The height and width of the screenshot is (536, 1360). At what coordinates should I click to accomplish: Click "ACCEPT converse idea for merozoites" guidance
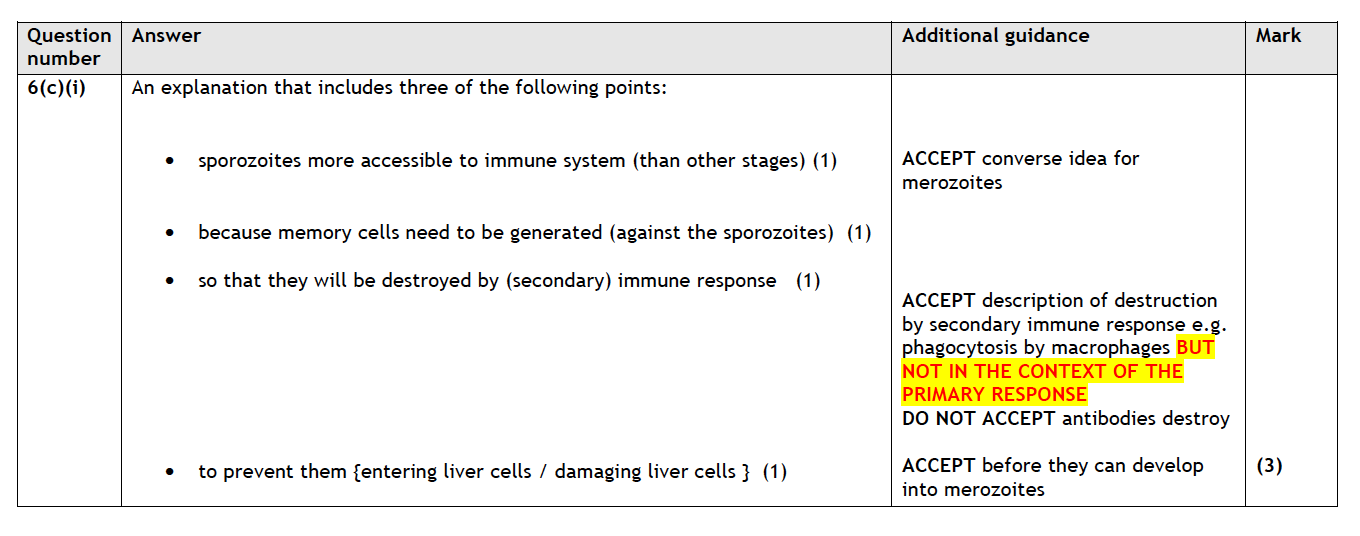tap(1020, 170)
